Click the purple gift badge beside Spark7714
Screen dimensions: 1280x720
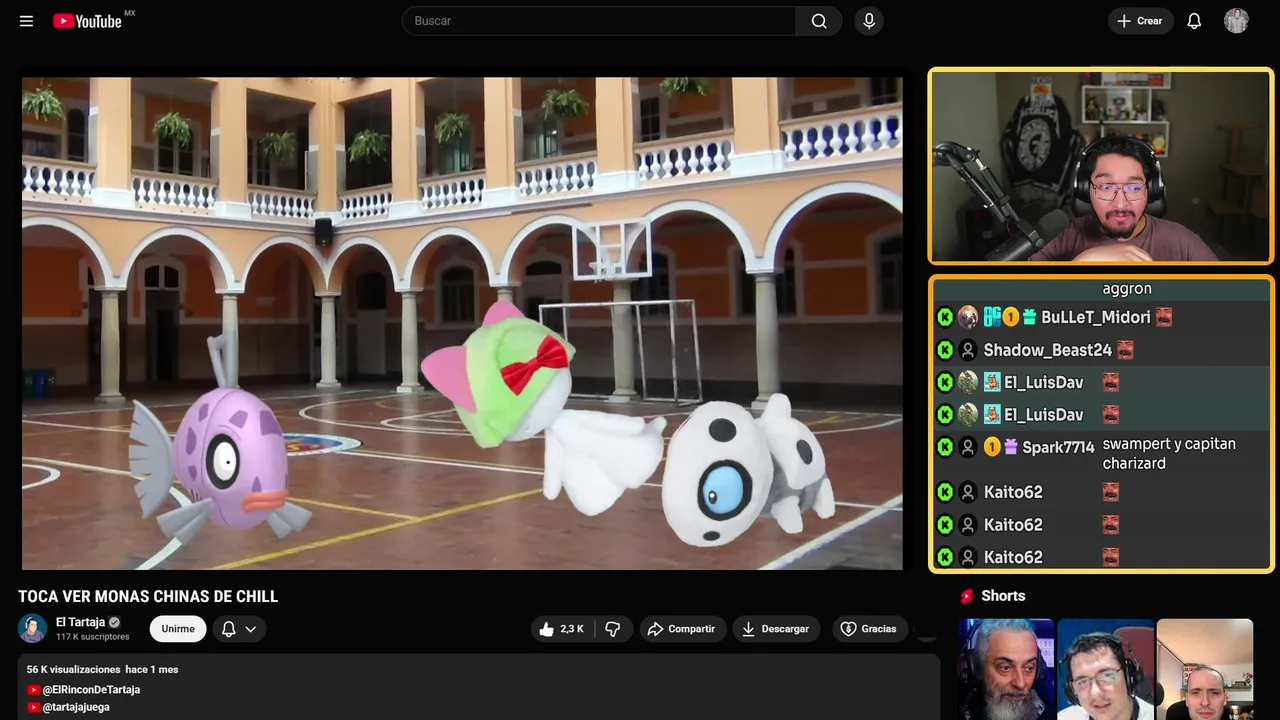[1010, 447]
